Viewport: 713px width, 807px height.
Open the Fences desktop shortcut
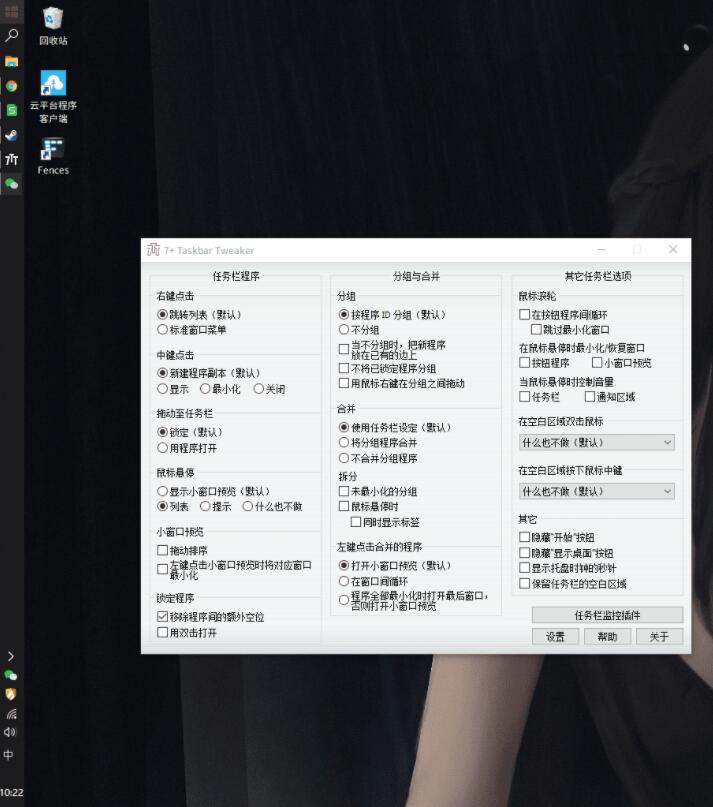[x=53, y=152]
